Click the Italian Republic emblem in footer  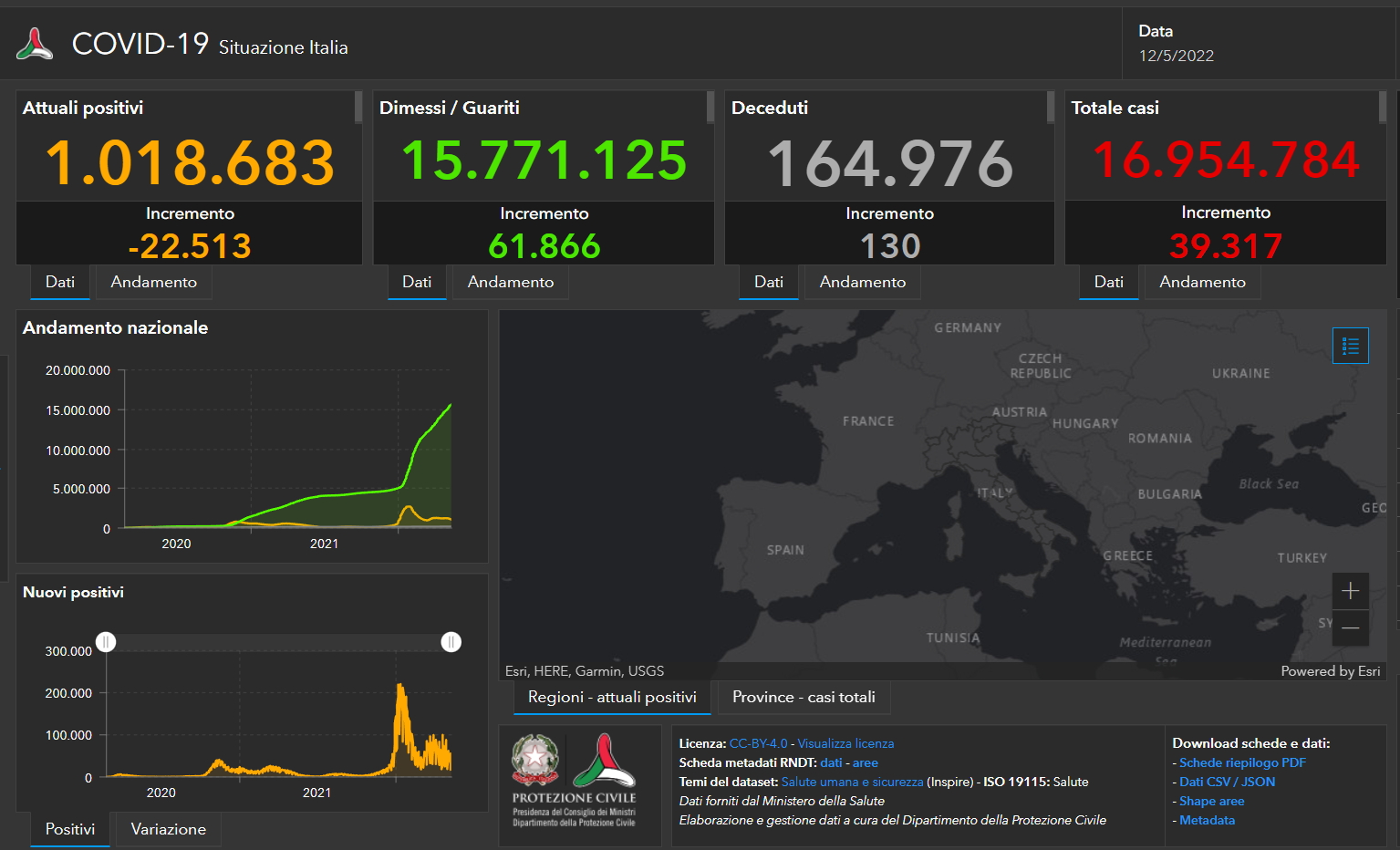point(535,761)
